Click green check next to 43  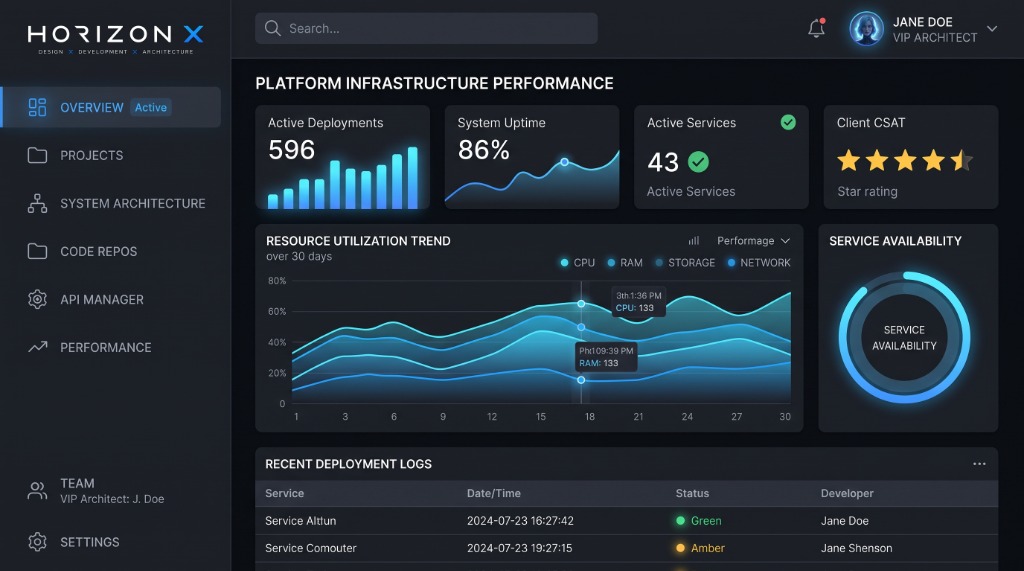click(x=698, y=162)
